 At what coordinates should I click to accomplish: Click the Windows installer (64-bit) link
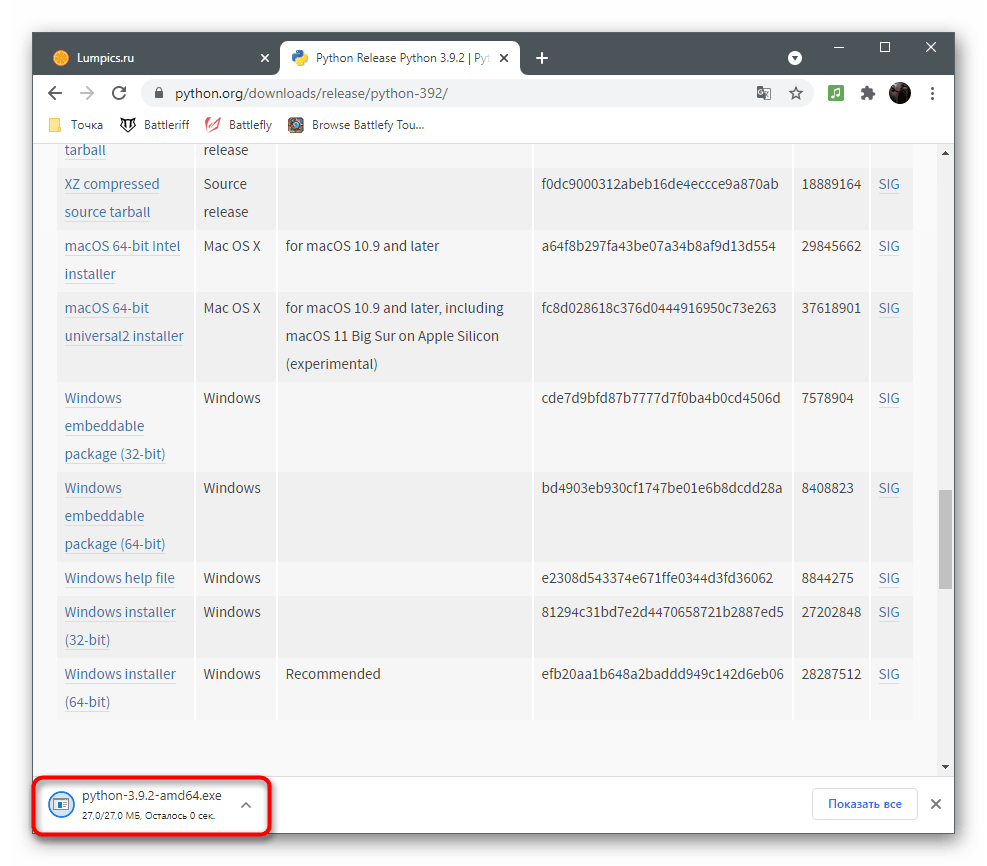coord(120,675)
